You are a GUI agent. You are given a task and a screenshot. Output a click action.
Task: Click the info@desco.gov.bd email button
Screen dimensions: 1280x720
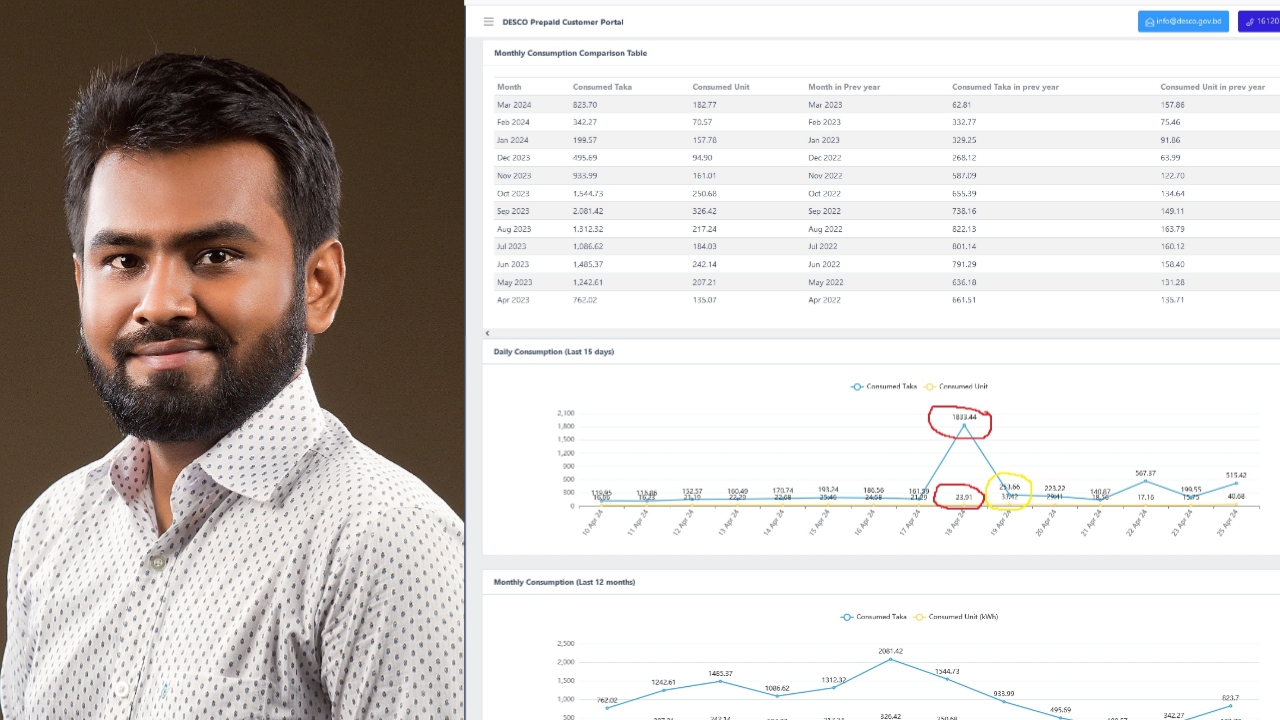[1183, 21]
